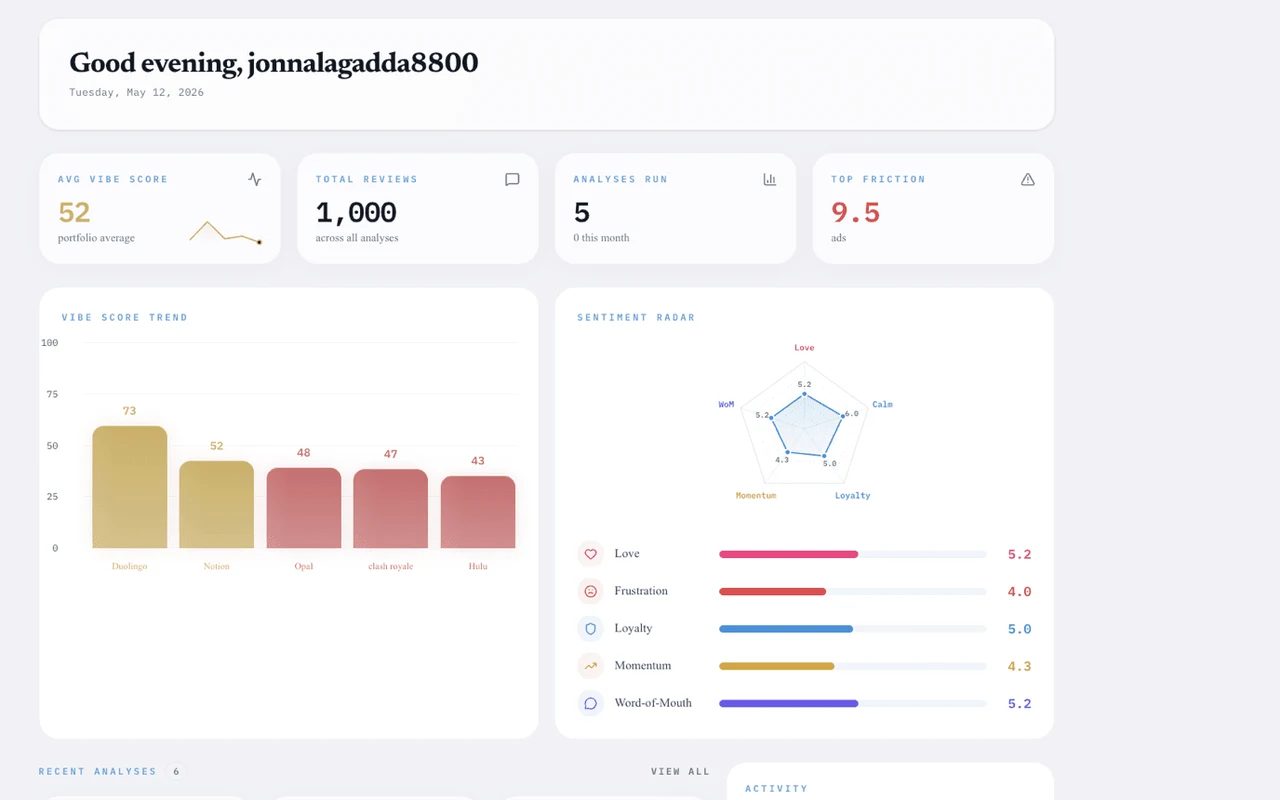Click the Recent Analyses heading
Image resolution: width=1280 pixels, height=800 pixels.
point(98,772)
